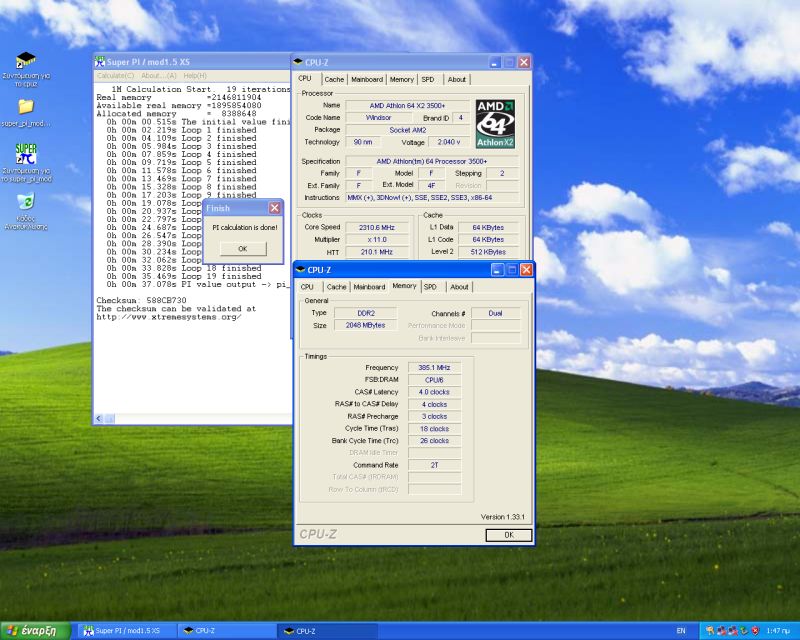The height and width of the screenshot is (640, 800).
Task: Click the Multiplier value 'x 11.0'
Action: [x=377, y=240]
